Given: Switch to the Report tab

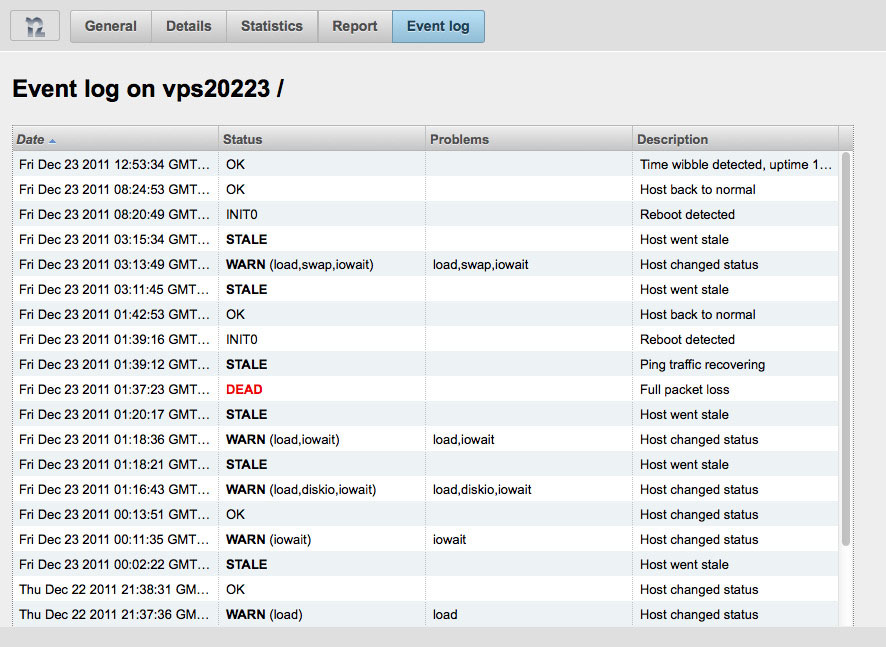Looking at the screenshot, I should (355, 27).
